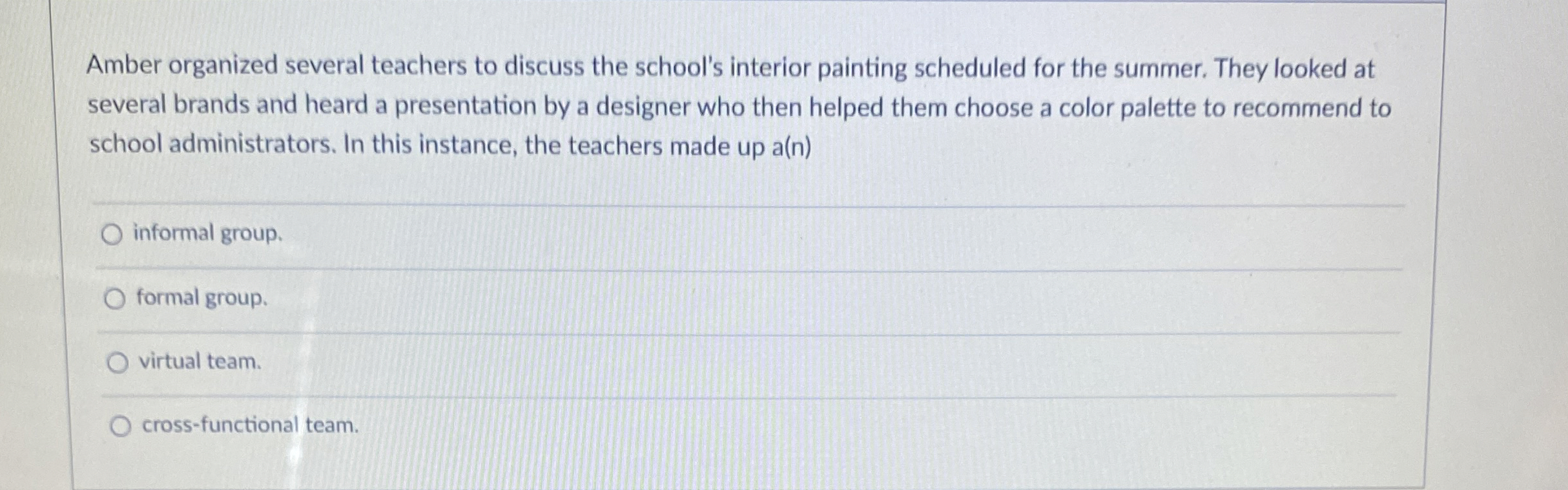1568x490 pixels.
Task: Click the 'formal group' option label
Action: tap(201, 299)
